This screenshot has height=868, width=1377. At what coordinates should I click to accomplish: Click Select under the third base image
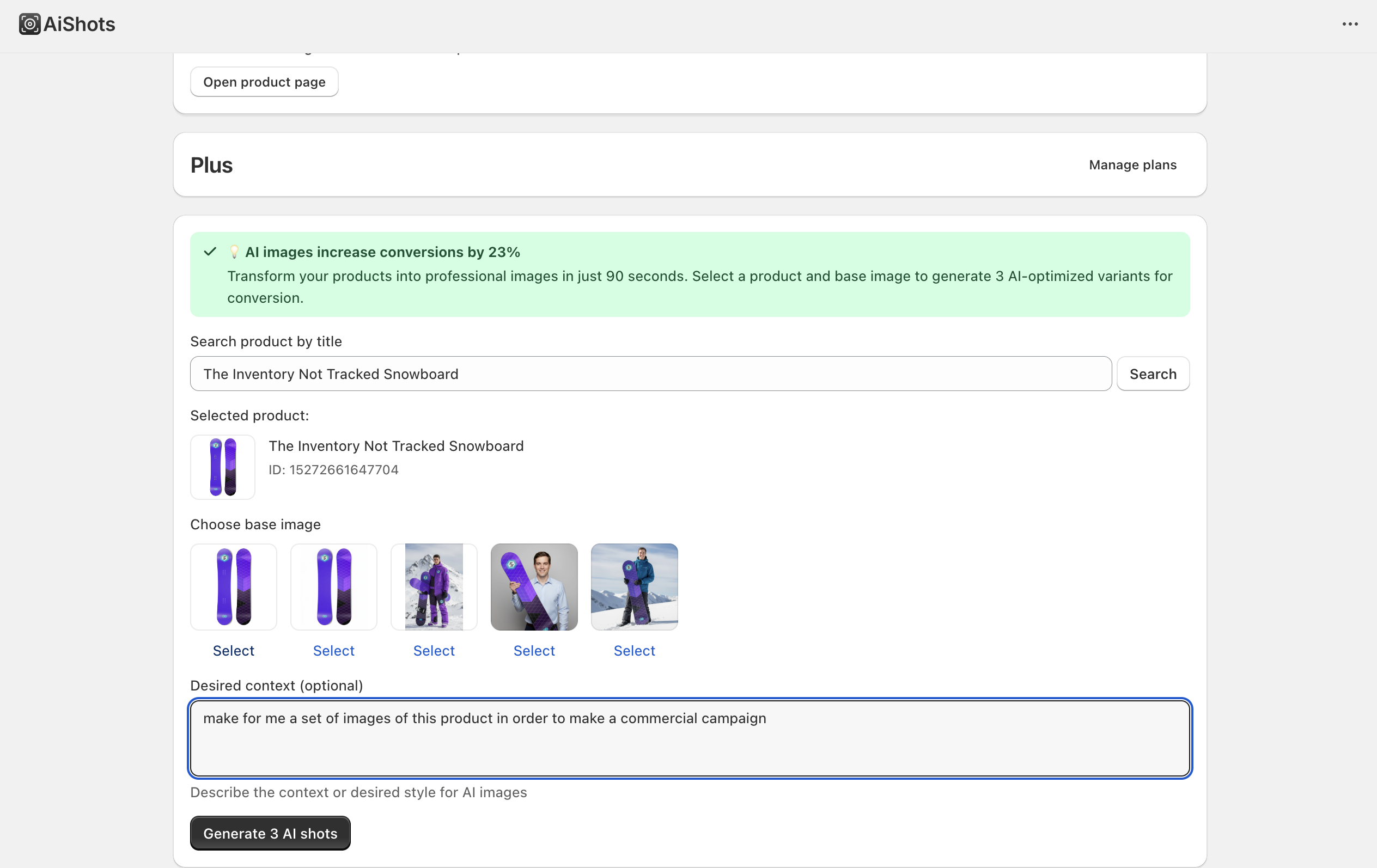[434, 650]
